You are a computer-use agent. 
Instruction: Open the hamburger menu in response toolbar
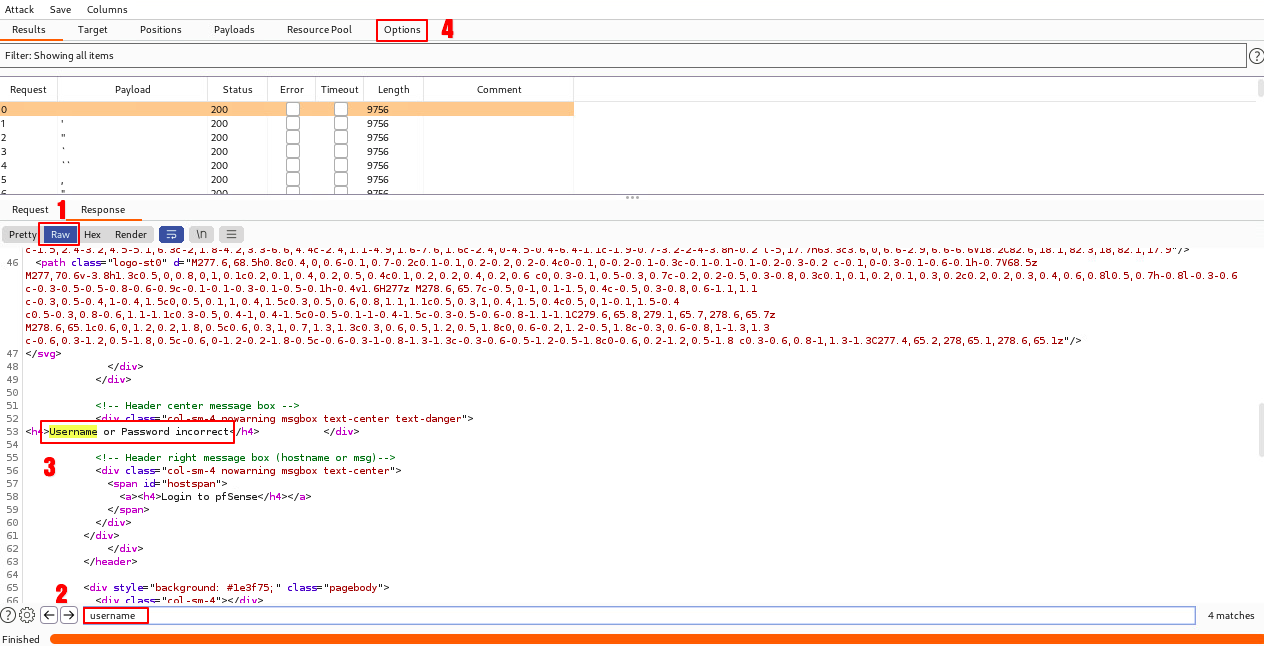[x=231, y=234]
